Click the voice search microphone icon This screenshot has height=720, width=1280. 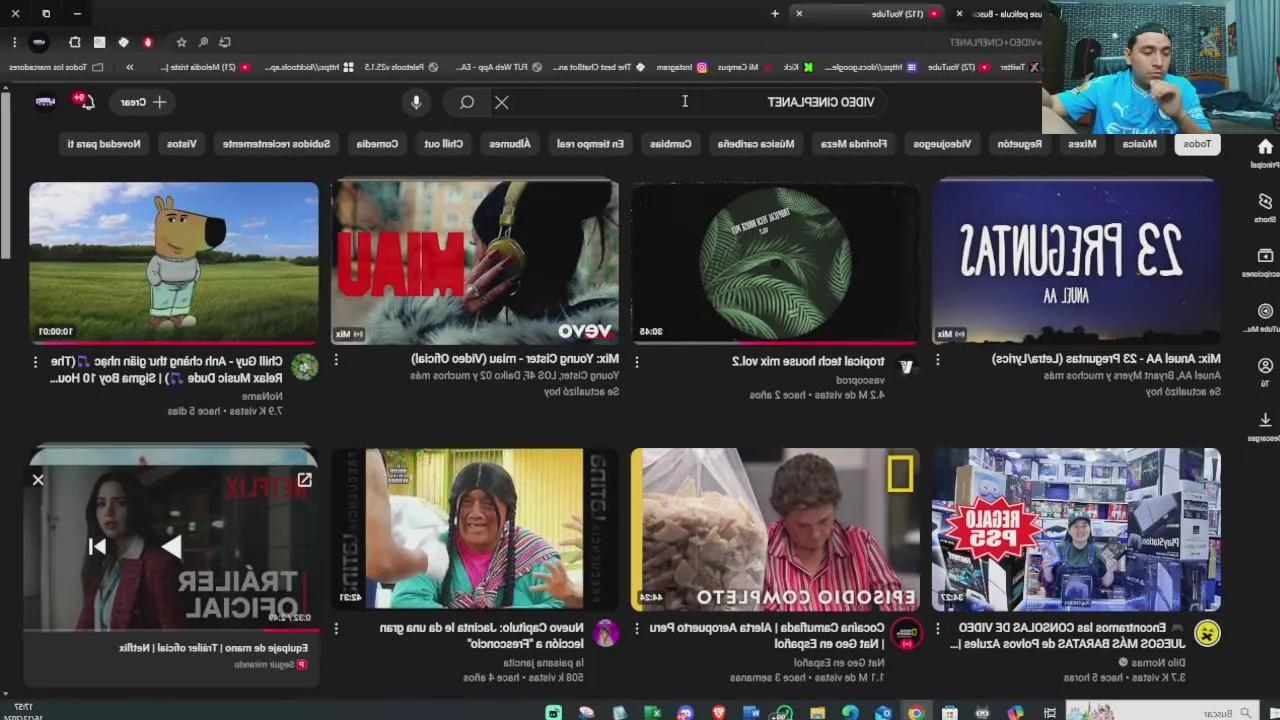point(416,102)
